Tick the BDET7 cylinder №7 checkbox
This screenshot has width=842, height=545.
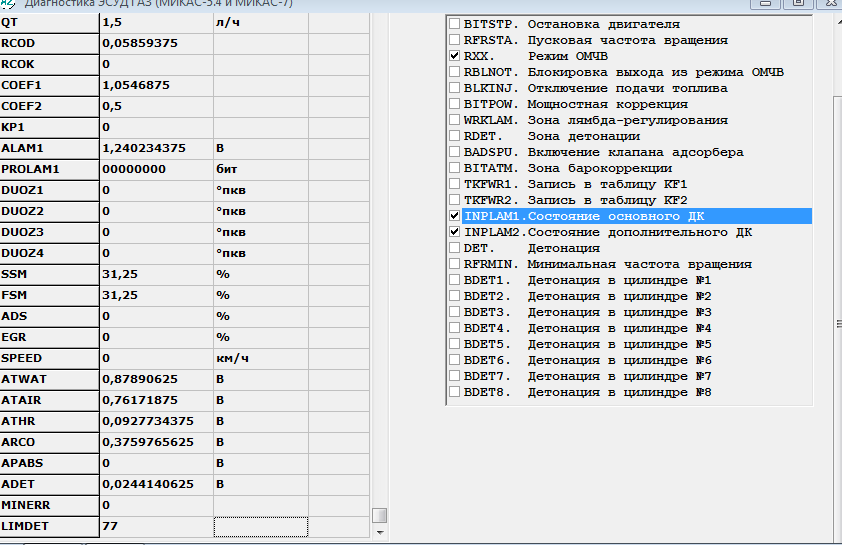click(454, 376)
